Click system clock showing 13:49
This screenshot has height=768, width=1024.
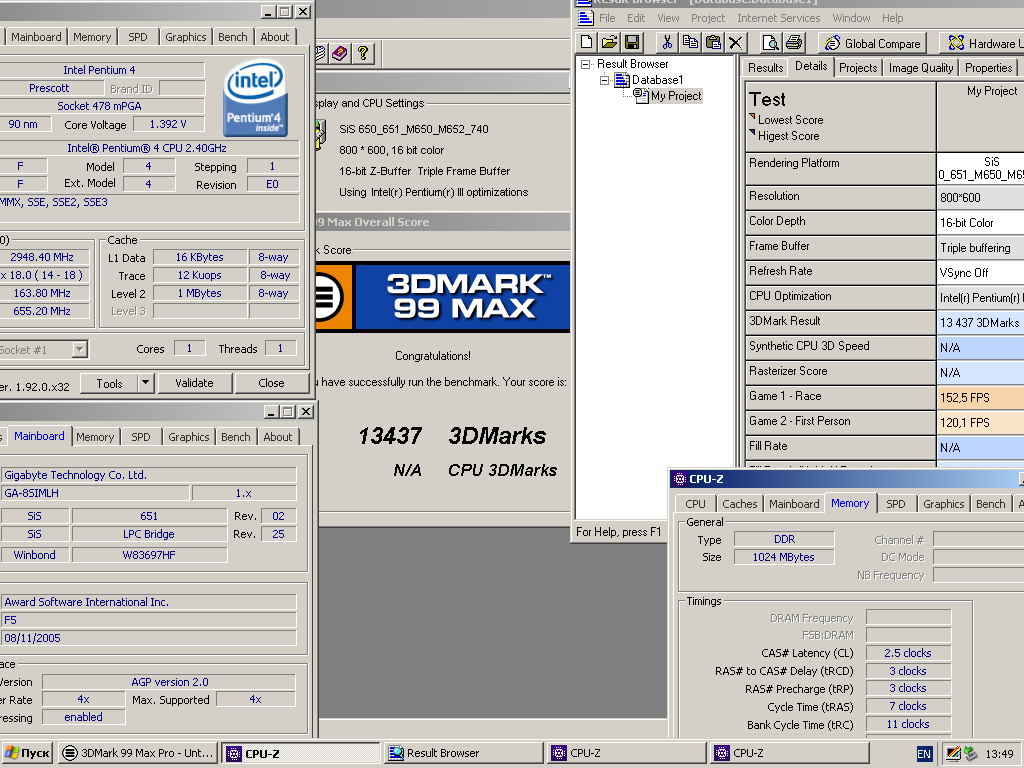click(x=999, y=754)
